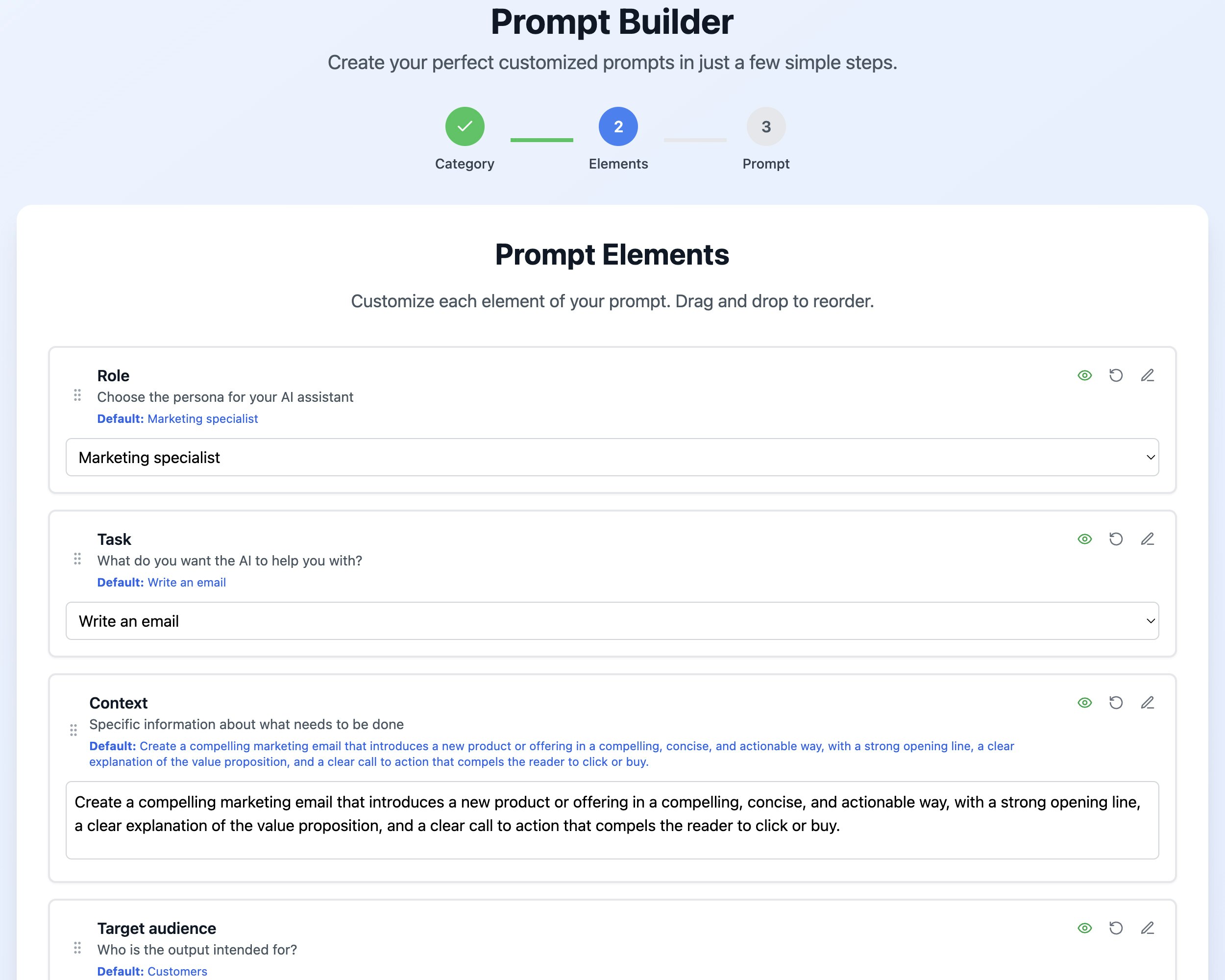1225x980 pixels.
Task: Go to the Prompt step
Action: tap(766, 126)
